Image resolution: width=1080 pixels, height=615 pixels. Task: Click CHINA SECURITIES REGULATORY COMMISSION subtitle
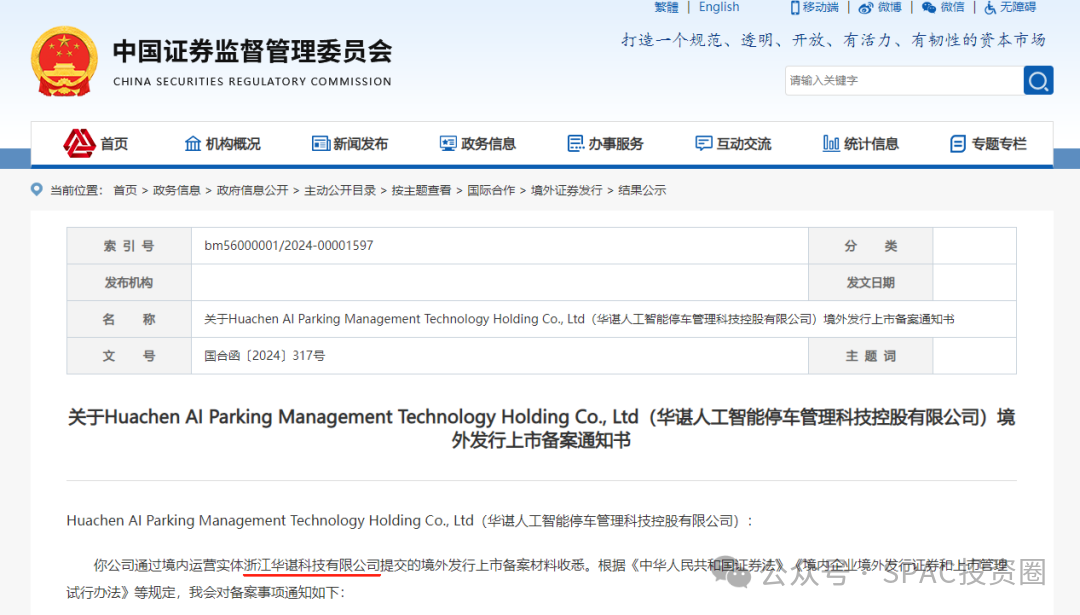(252, 81)
